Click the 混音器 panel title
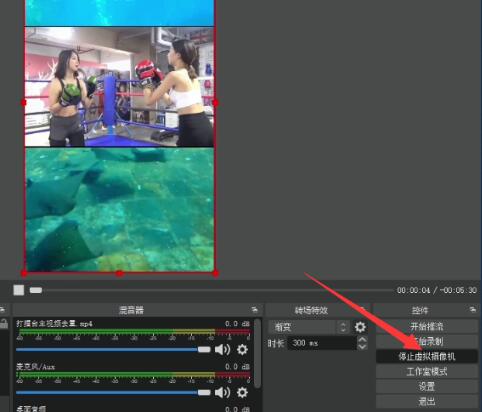Image resolution: width=482 pixels, height=412 pixels. (x=131, y=310)
